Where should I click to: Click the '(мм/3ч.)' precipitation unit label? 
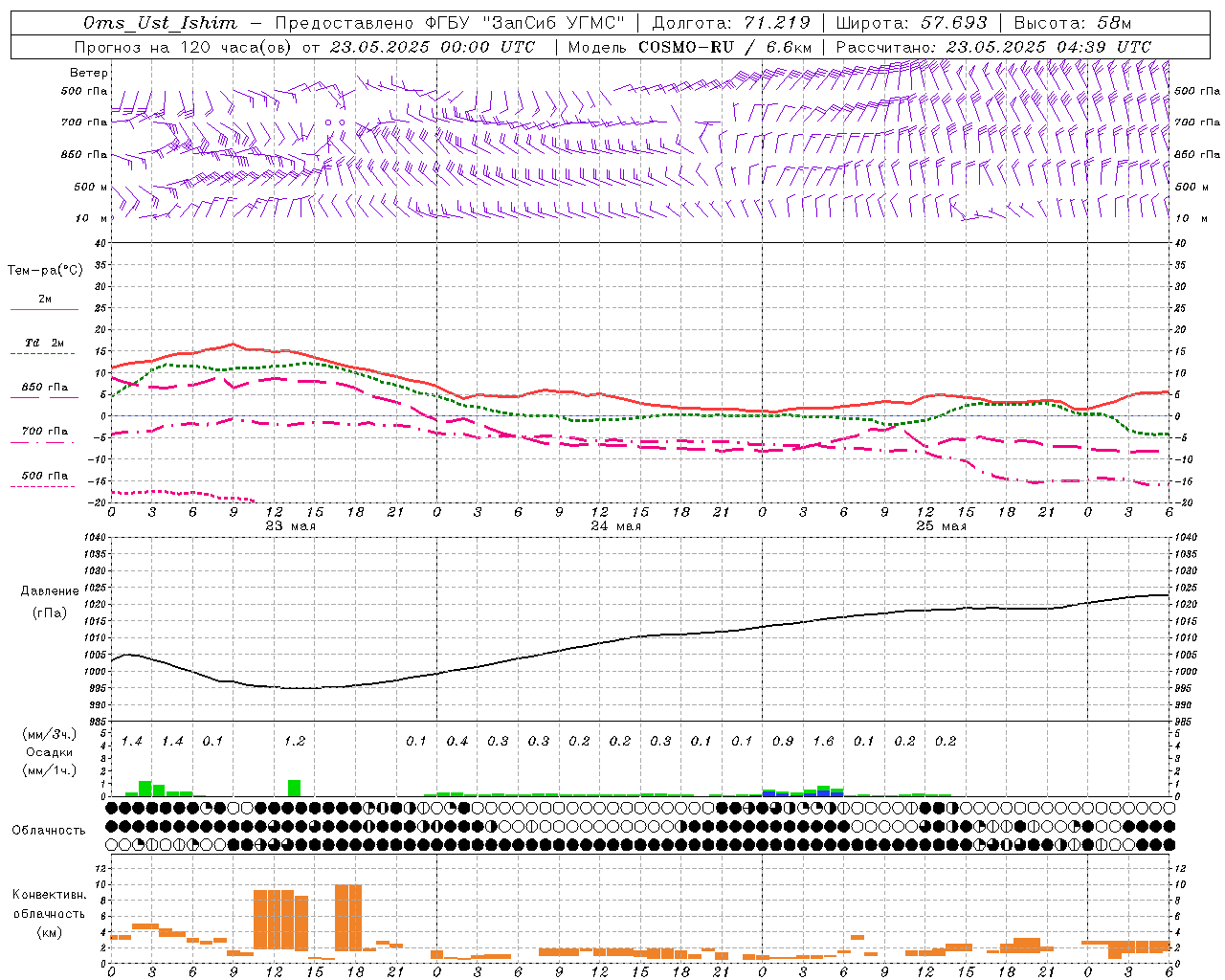(49, 734)
